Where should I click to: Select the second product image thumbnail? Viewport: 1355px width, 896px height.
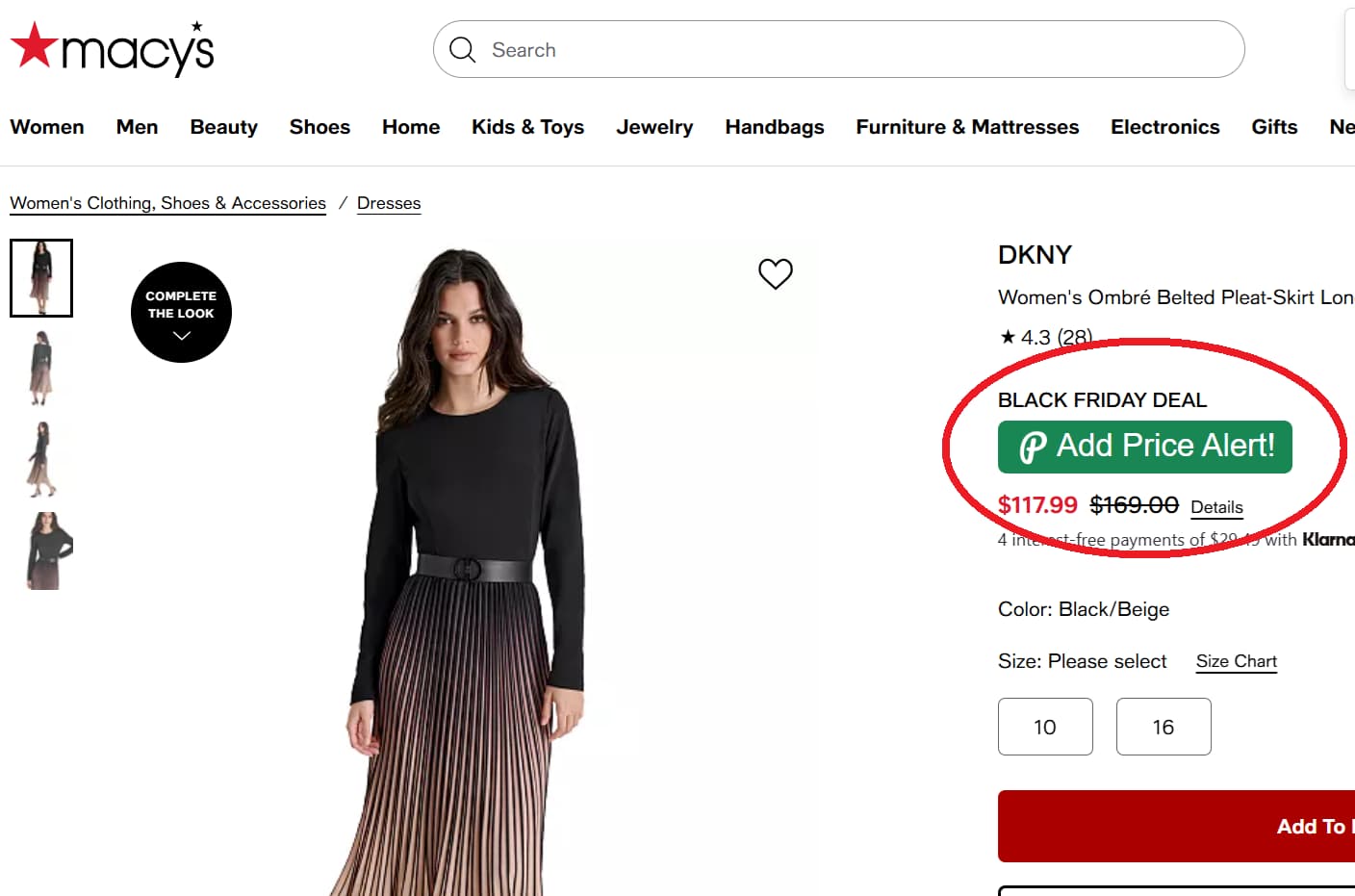41,368
